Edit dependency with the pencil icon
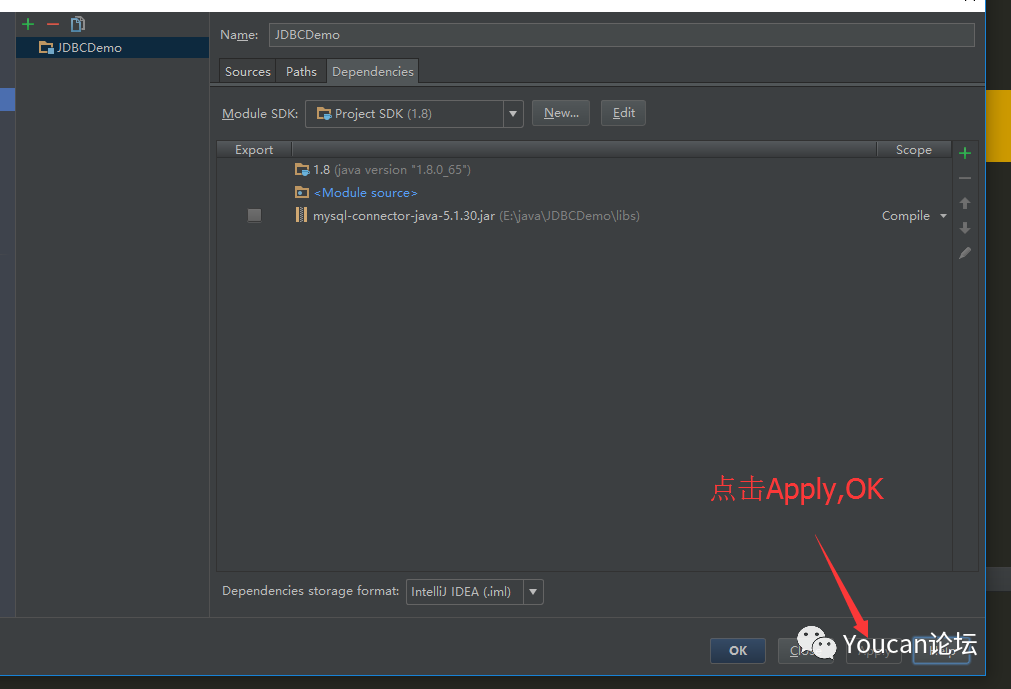Image resolution: width=1011 pixels, height=689 pixels. point(964,252)
